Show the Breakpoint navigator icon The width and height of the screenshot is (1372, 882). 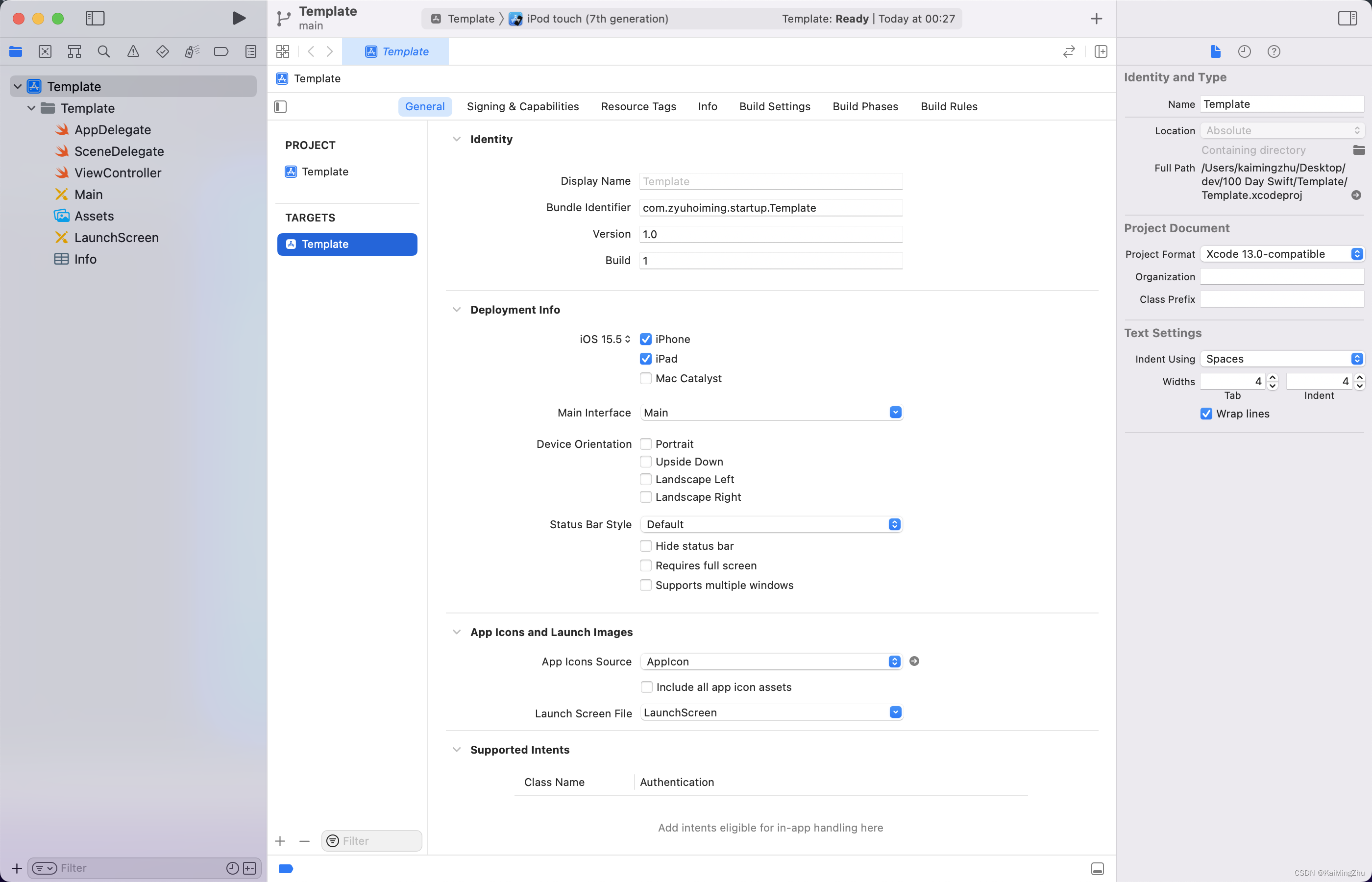point(221,51)
